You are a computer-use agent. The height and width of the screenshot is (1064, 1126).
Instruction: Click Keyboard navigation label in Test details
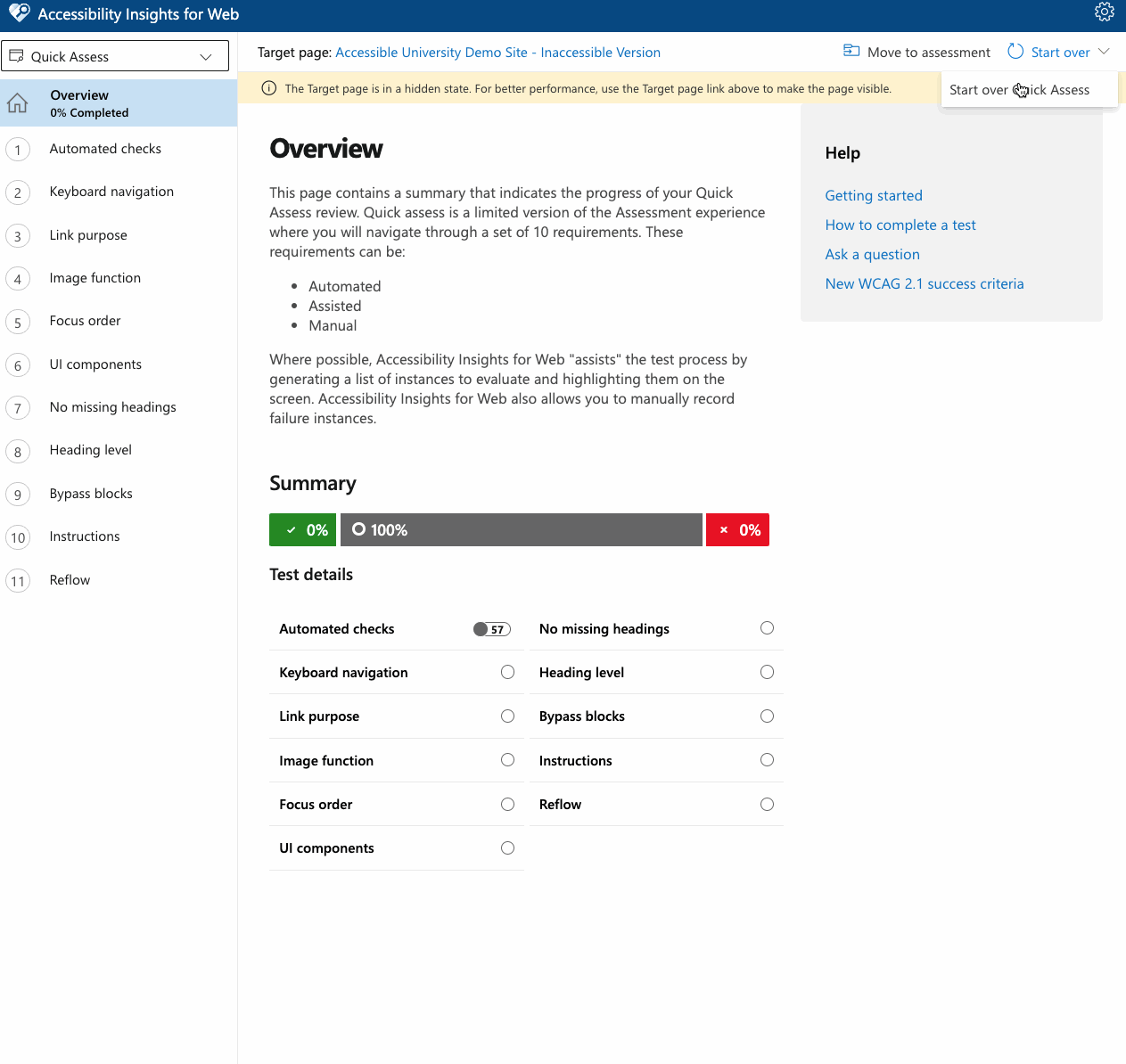343,673
